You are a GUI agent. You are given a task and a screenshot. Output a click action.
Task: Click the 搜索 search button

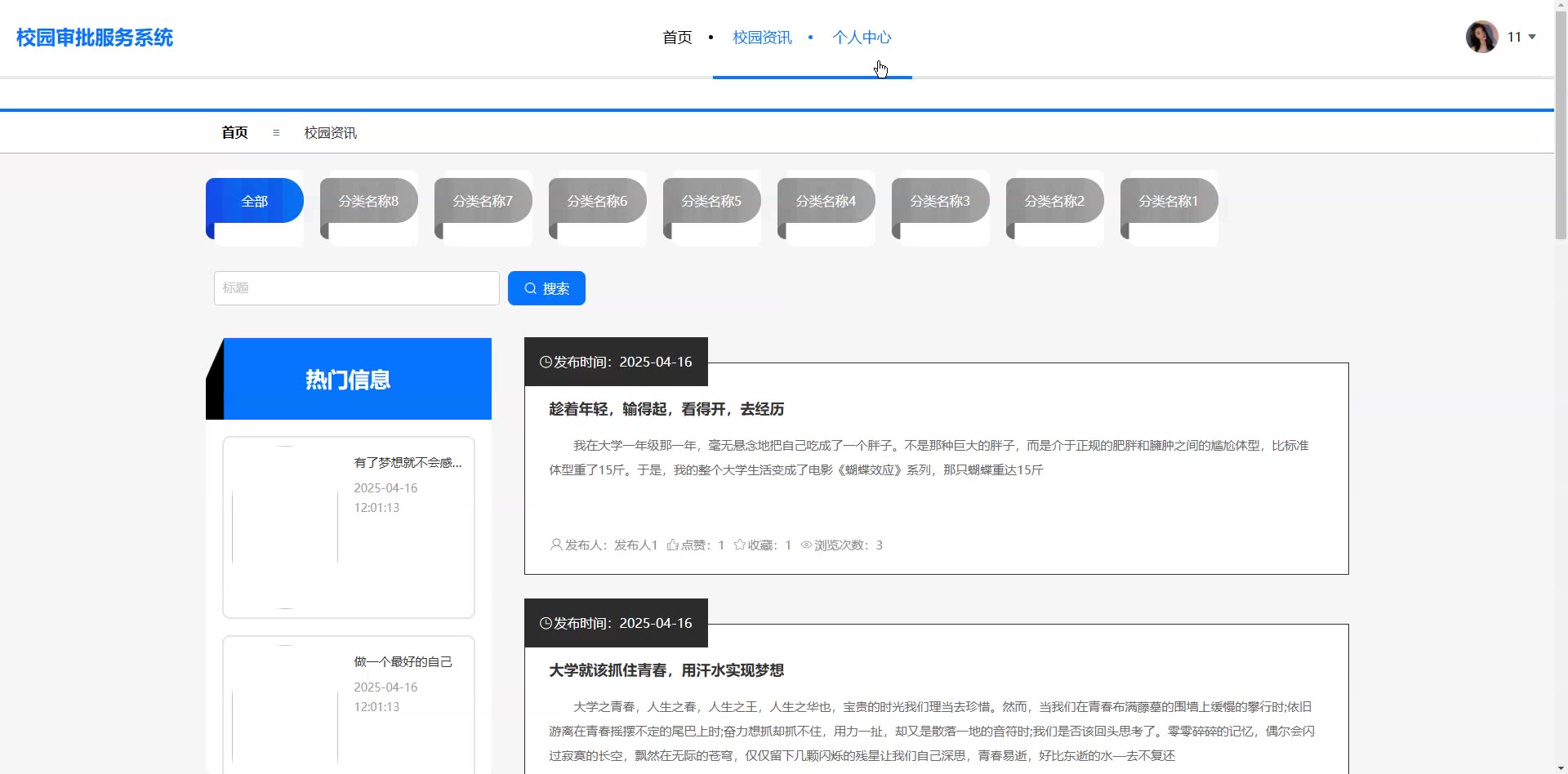pyautogui.click(x=546, y=288)
